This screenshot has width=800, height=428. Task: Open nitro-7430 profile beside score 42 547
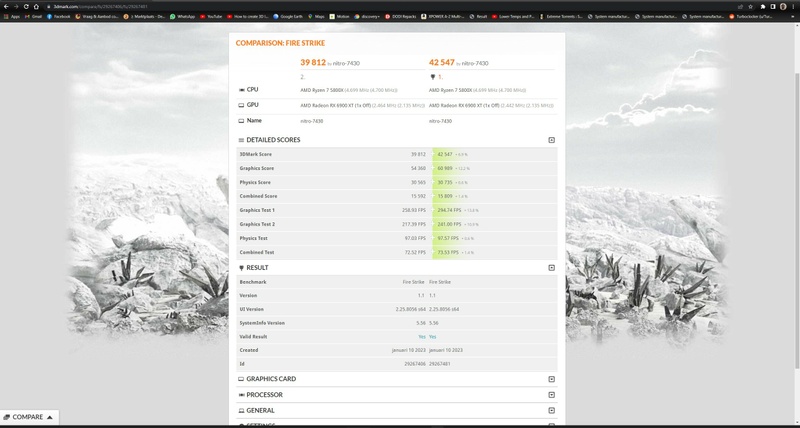(x=475, y=63)
